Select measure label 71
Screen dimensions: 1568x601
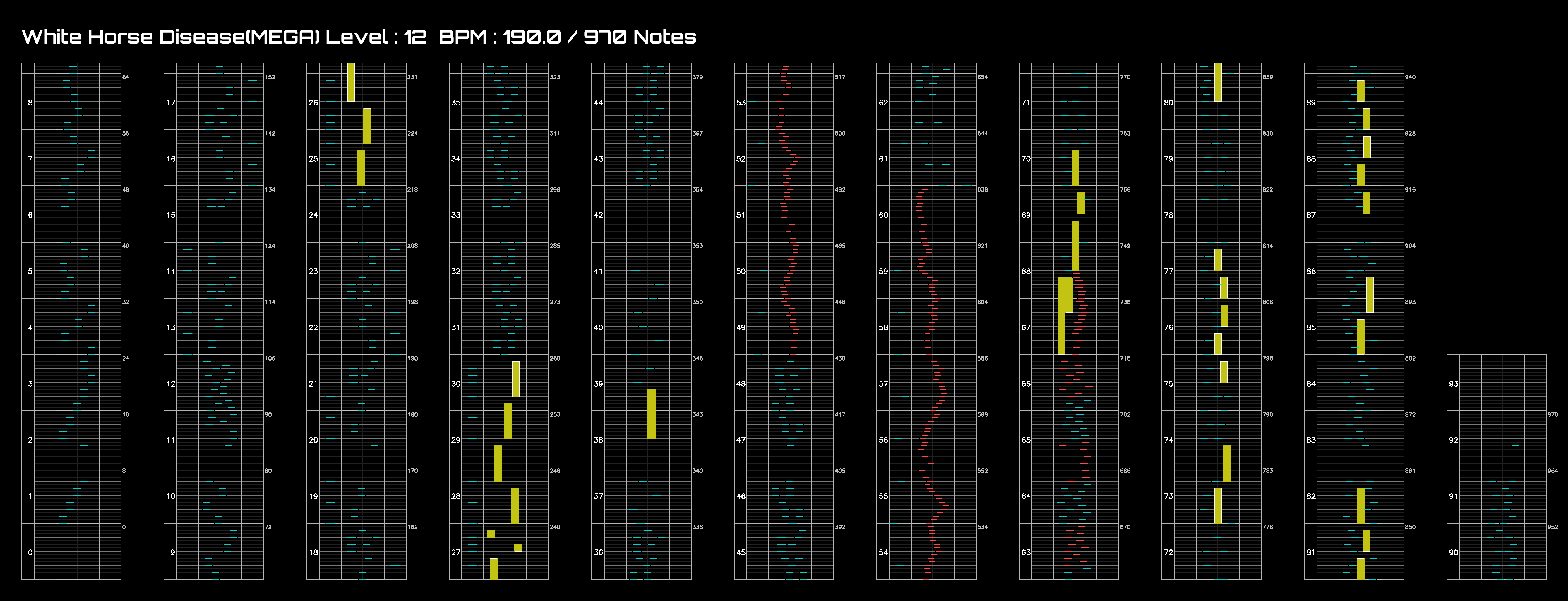tap(1026, 102)
